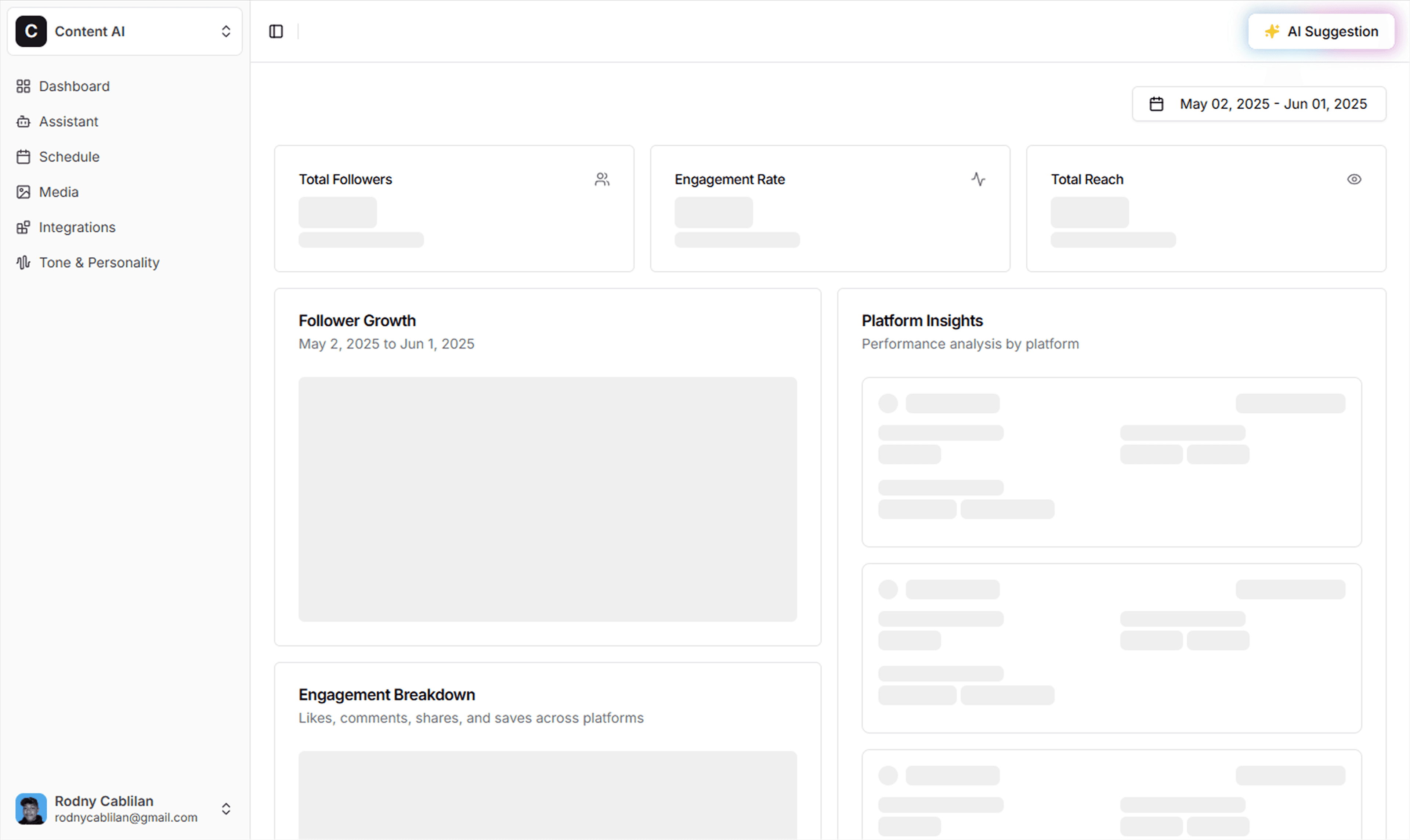
Task: Click the Schedule calendar icon
Action: pyautogui.click(x=23, y=157)
